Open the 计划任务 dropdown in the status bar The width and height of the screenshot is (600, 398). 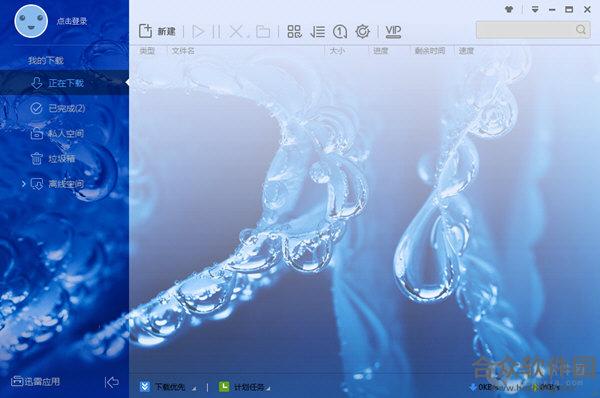[x=245, y=387]
